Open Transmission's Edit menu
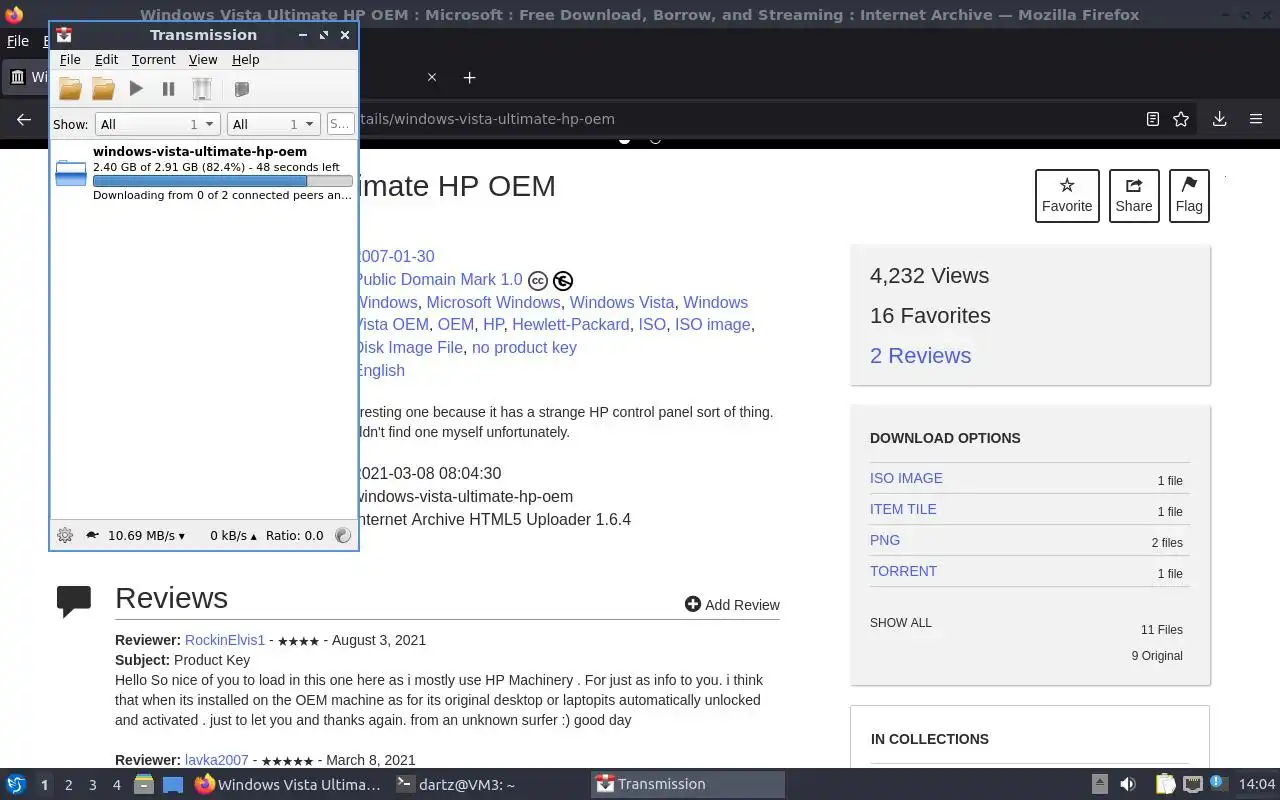1280x800 pixels. [106, 60]
